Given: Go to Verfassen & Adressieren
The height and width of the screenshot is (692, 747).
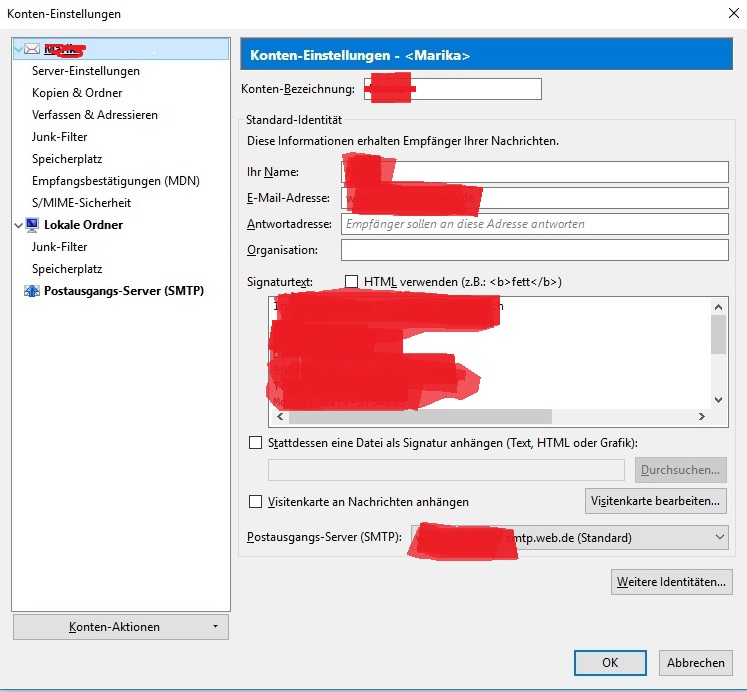Looking at the screenshot, I should pyautogui.click(x=95, y=115).
